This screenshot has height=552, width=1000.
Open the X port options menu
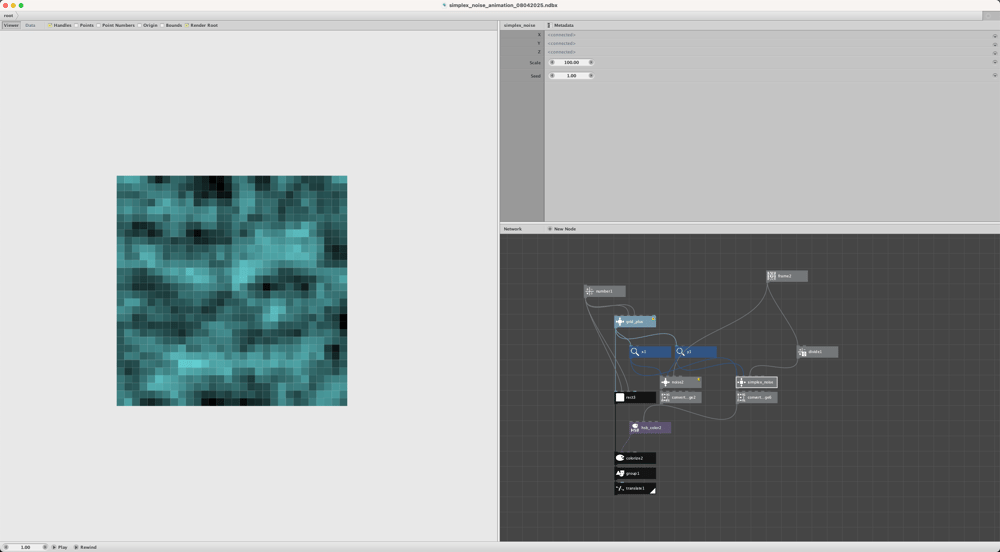click(x=994, y=36)
